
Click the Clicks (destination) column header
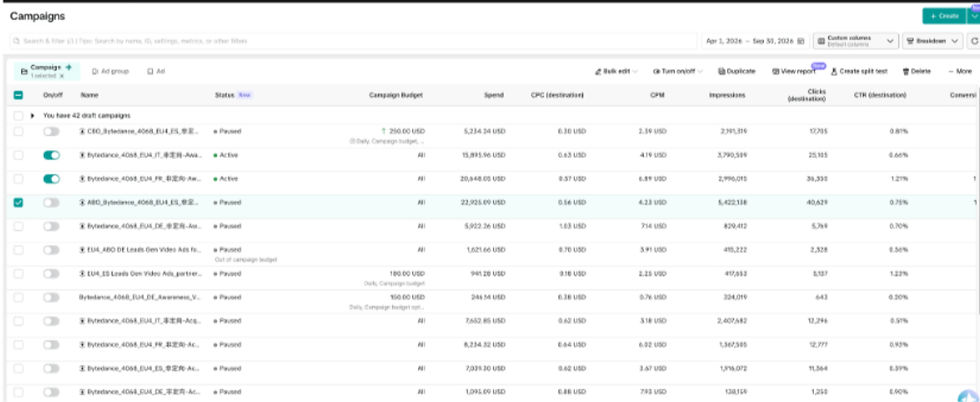(x=806, y=95)
